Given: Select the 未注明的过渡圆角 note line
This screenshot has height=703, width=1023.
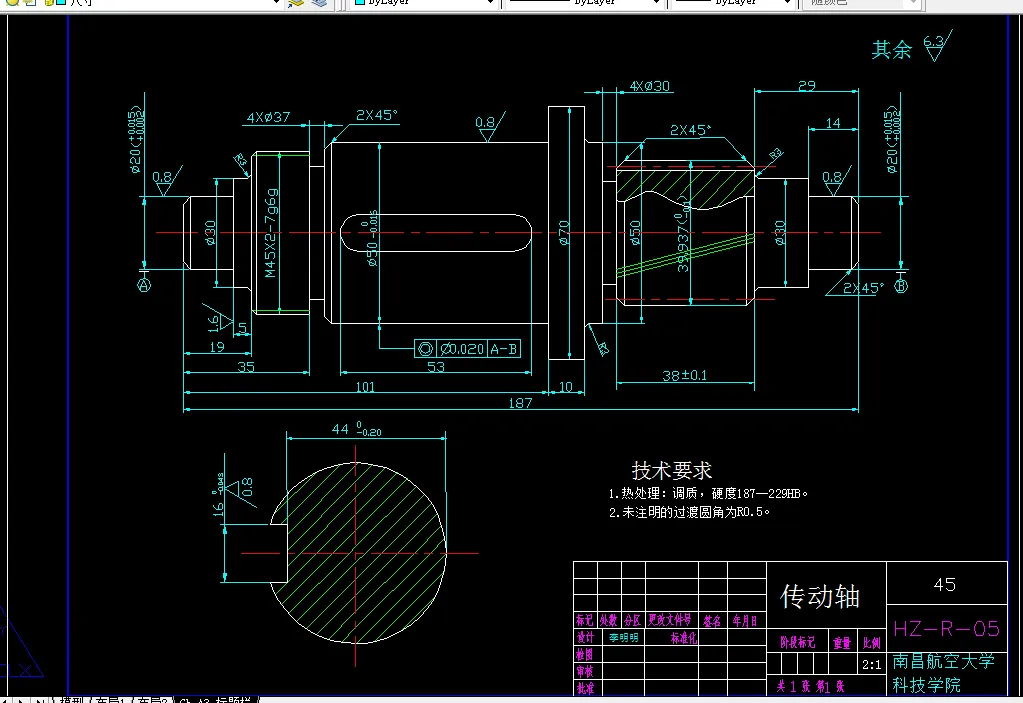Looking at the screenshot, I should (689, 513).
